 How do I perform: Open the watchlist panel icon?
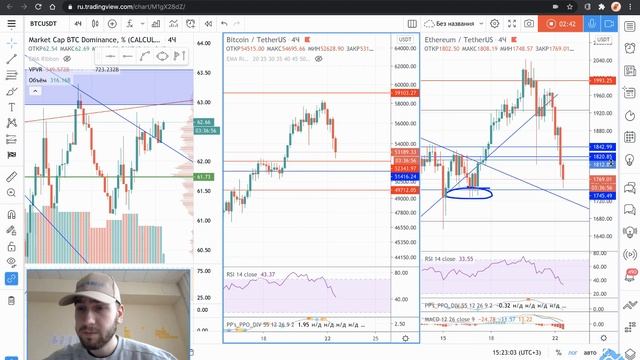tap(629, 27)
